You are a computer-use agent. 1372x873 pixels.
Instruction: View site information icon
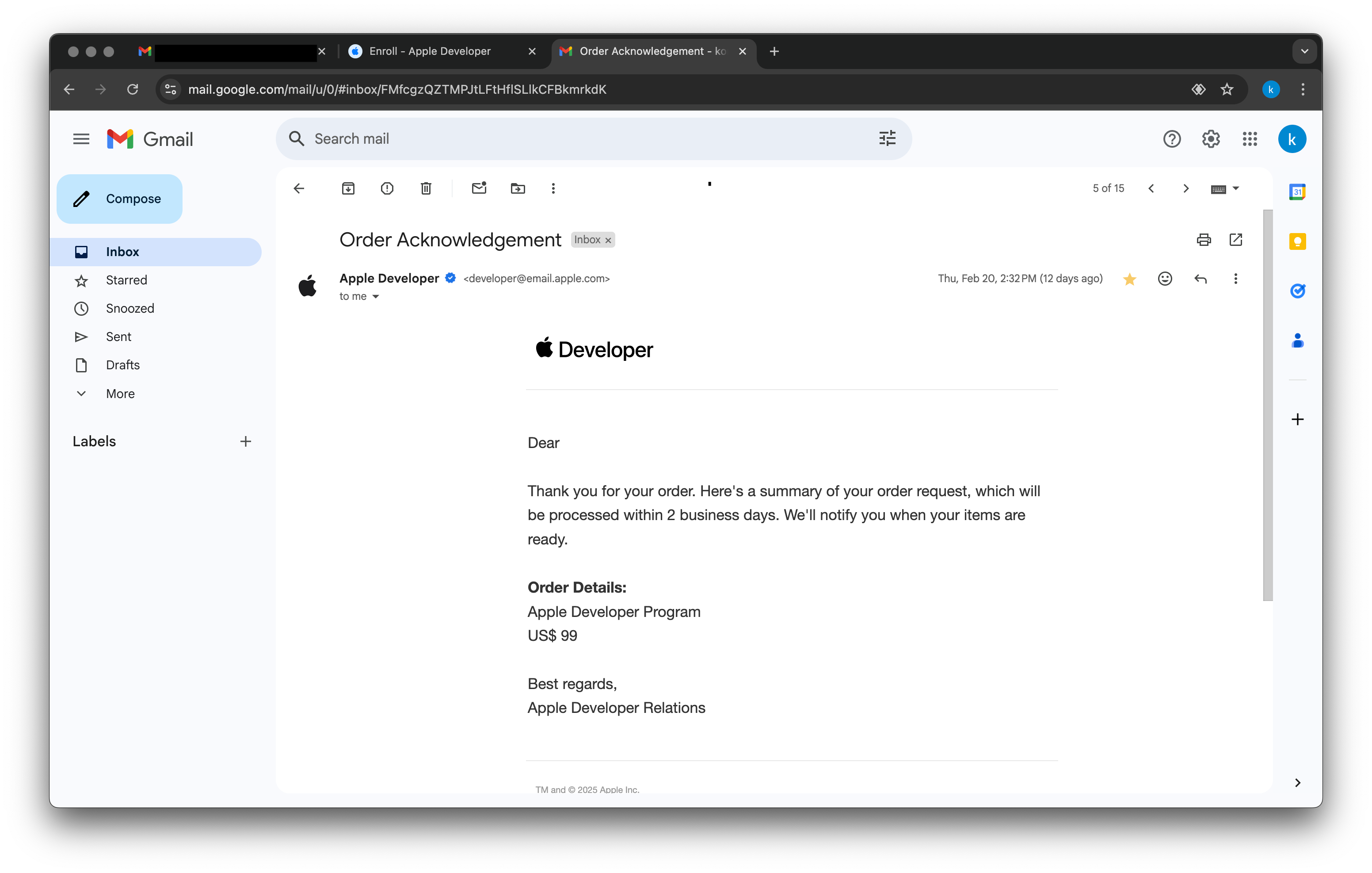click(170, 89)
